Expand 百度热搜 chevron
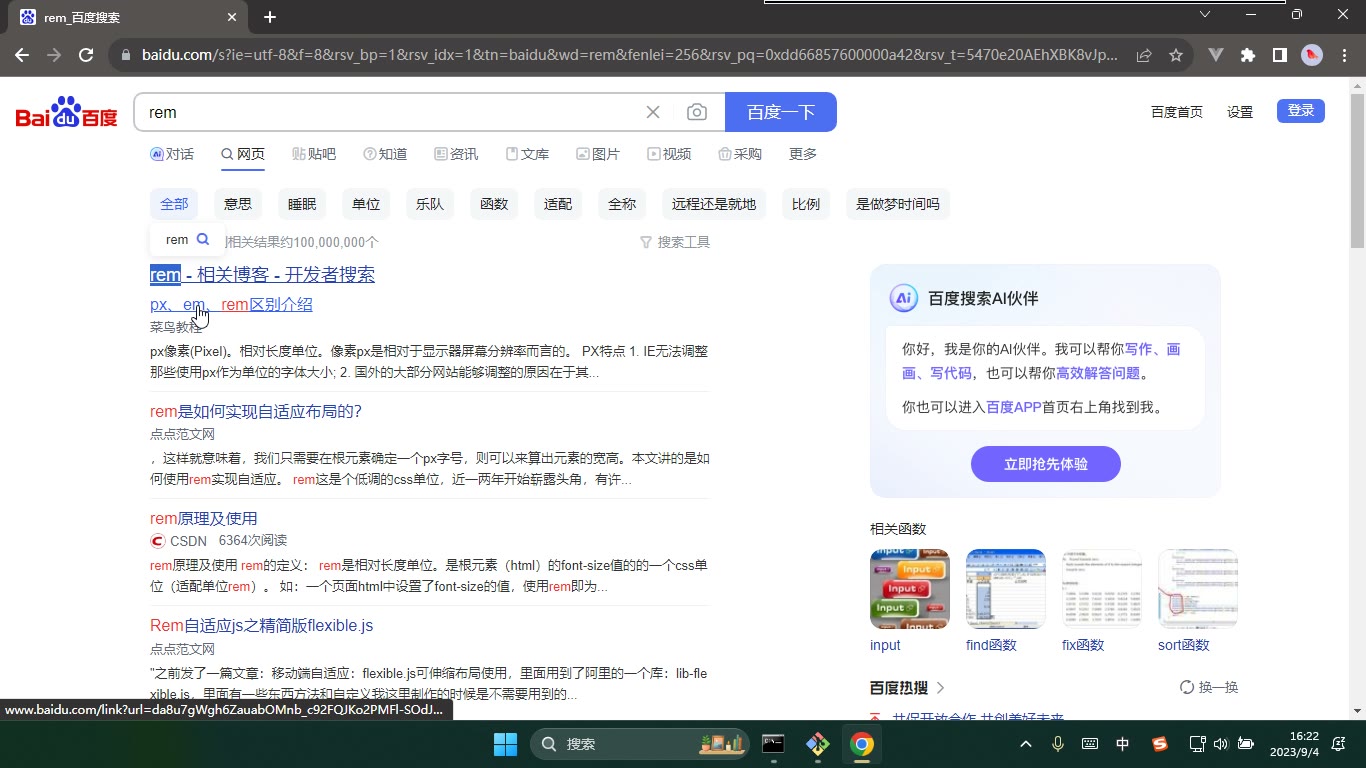Image resolution: width=1366 pixels, height=768 pixels. tap(941, 688)
